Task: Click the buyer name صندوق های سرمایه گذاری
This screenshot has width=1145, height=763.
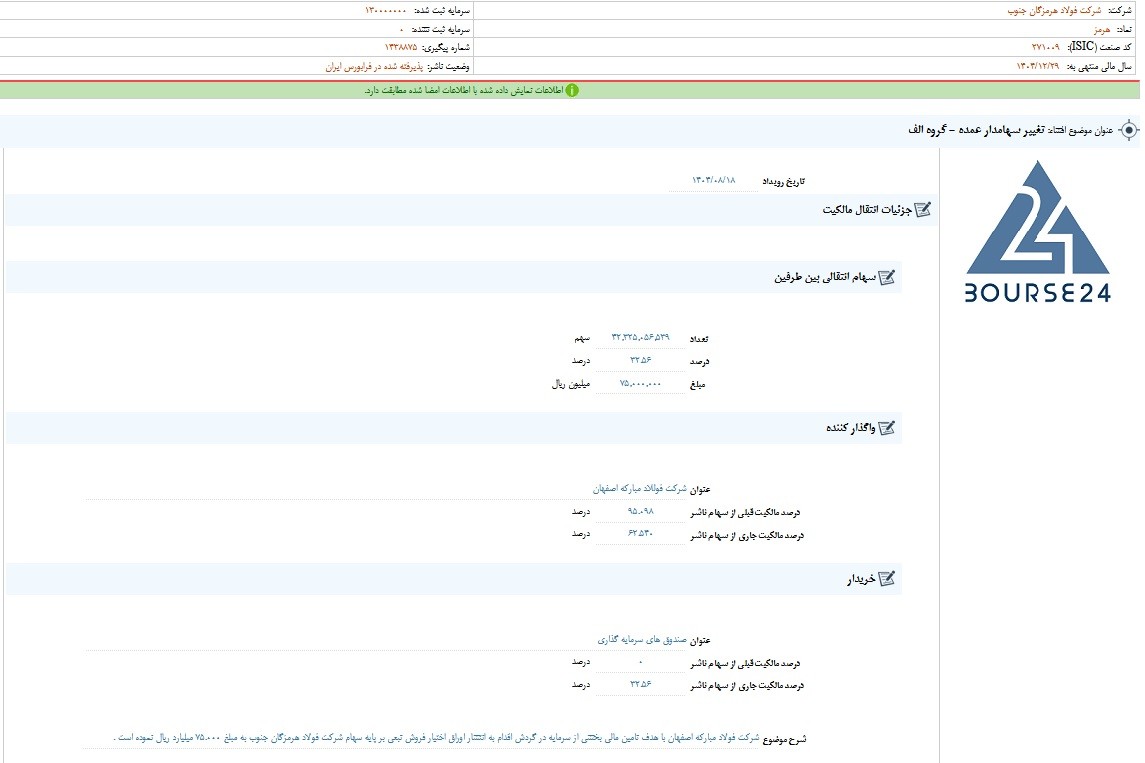Action: point(643,640)
